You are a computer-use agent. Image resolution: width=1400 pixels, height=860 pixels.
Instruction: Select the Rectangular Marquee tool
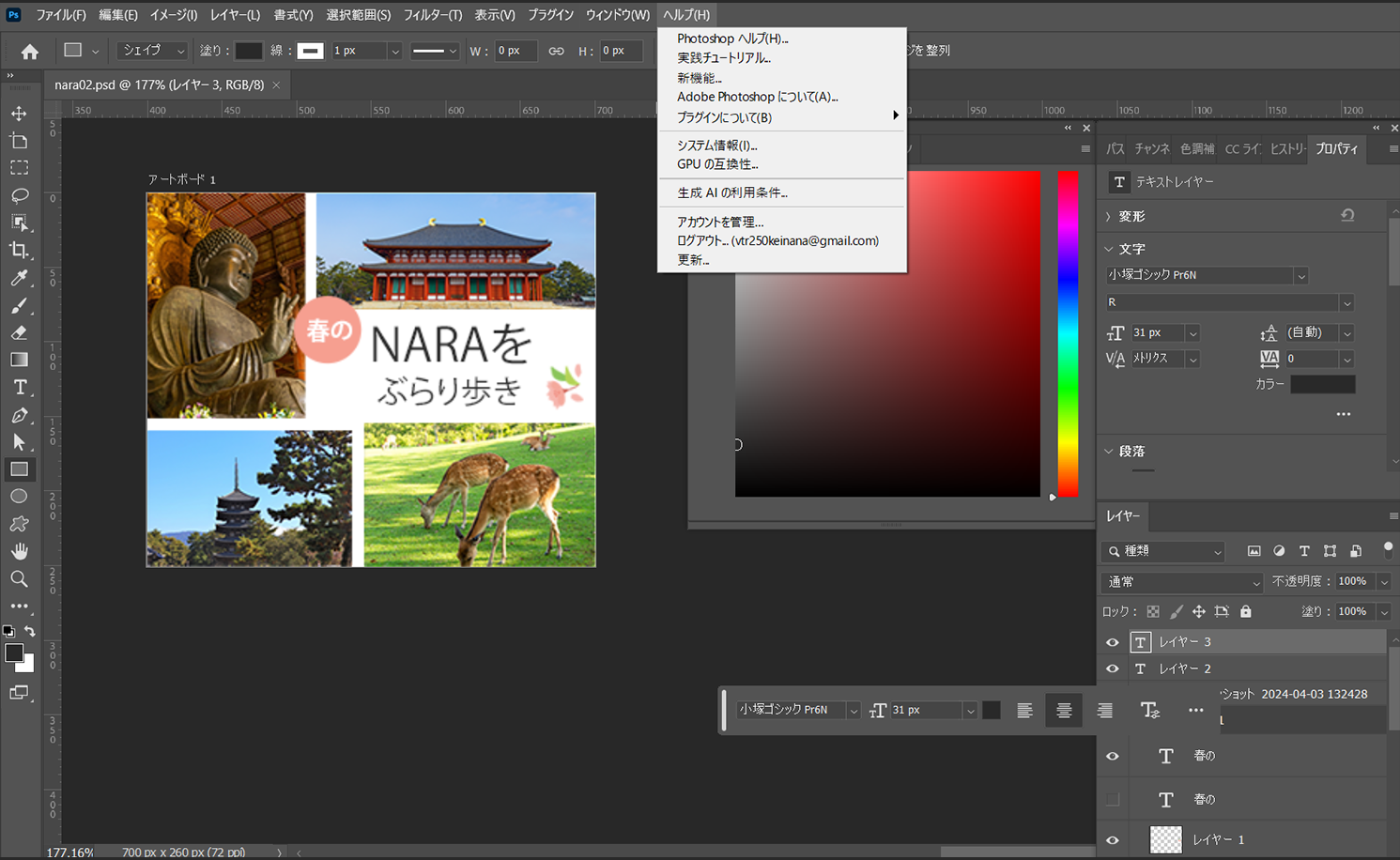19,168
